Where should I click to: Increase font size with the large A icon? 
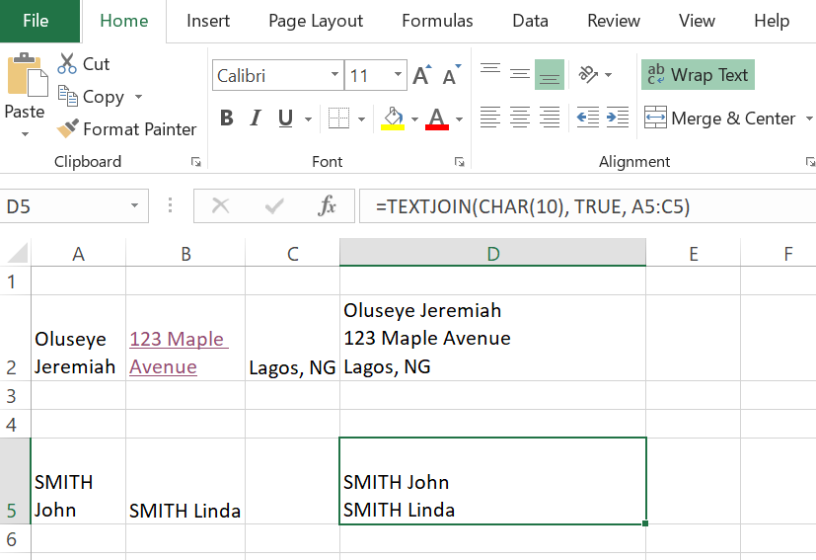point(421,76)
